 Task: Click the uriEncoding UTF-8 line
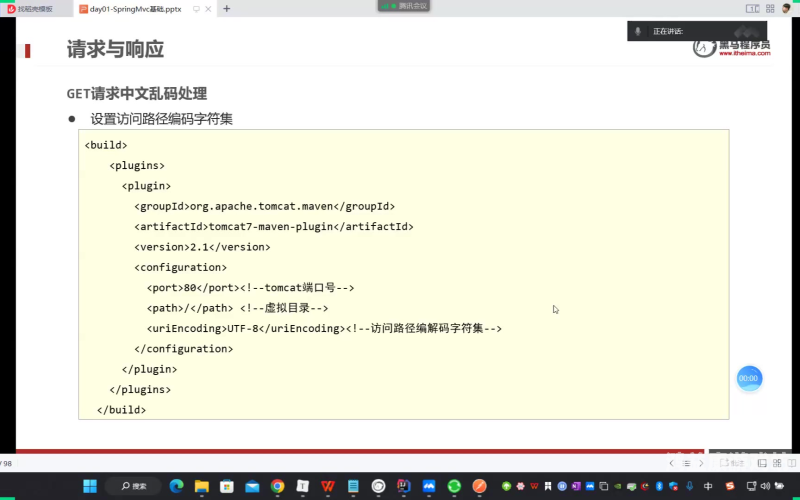[324, 329]
